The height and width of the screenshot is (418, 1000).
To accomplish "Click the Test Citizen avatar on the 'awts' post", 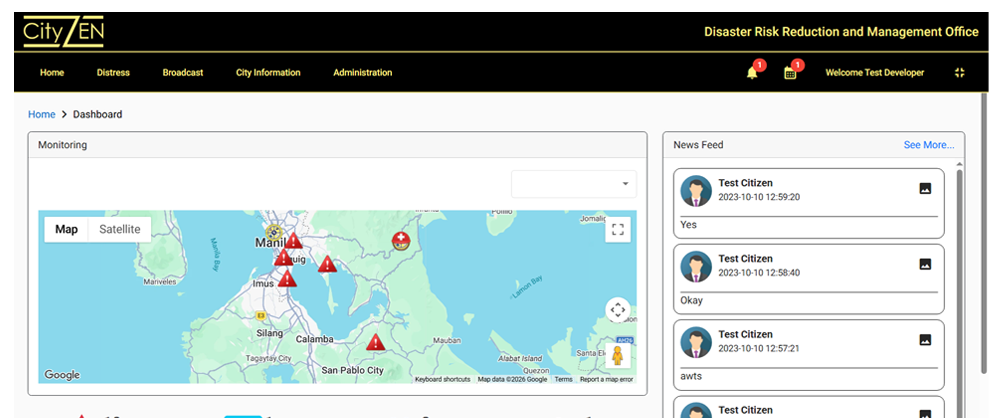I will point(696,343).
